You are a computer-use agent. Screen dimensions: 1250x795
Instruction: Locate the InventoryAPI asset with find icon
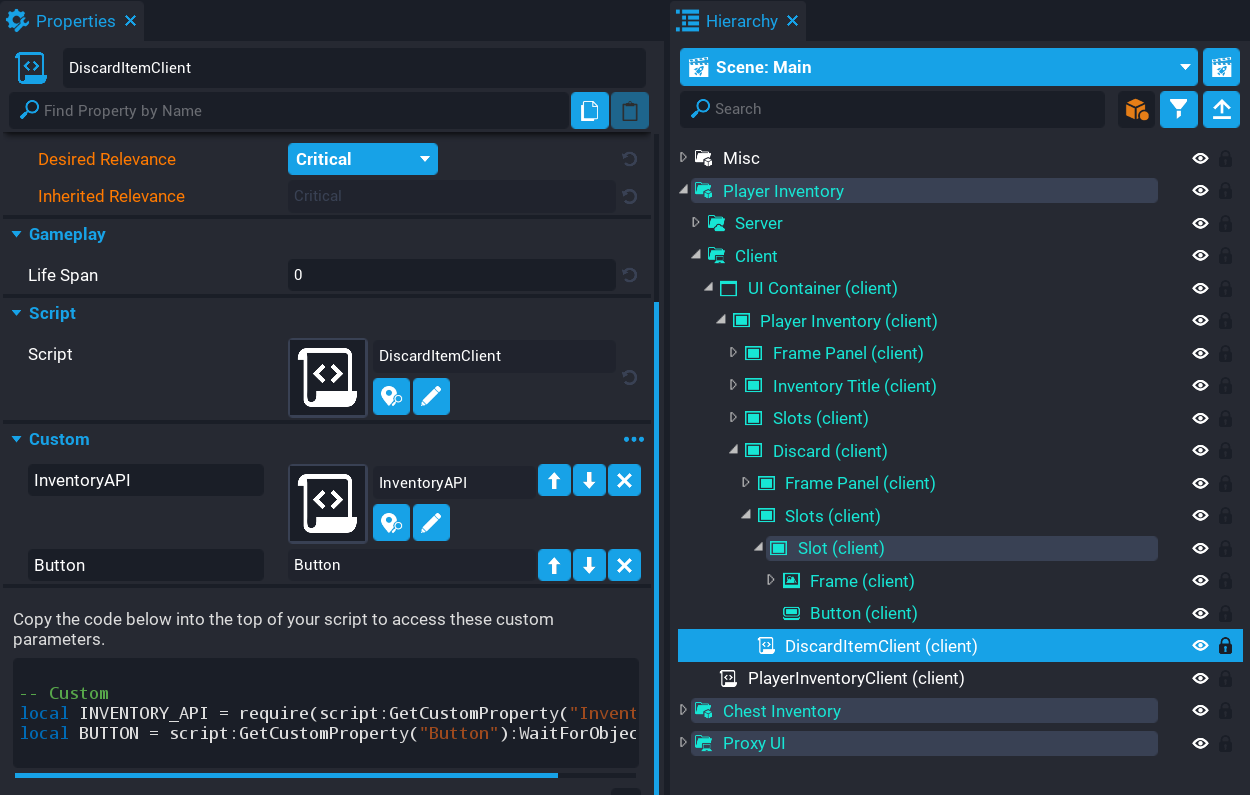point(391,523)
